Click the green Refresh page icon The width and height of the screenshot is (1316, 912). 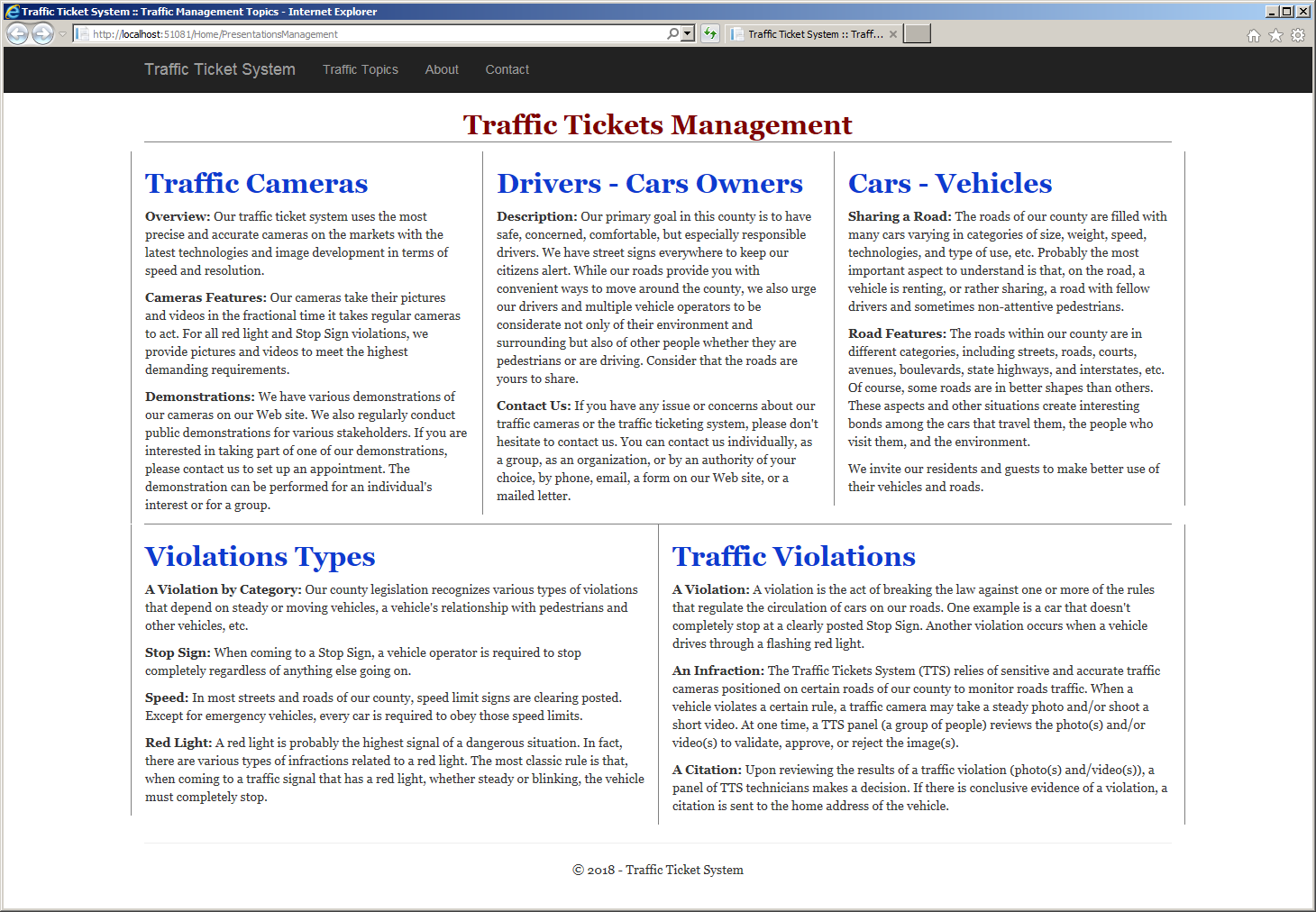[710, 34]
